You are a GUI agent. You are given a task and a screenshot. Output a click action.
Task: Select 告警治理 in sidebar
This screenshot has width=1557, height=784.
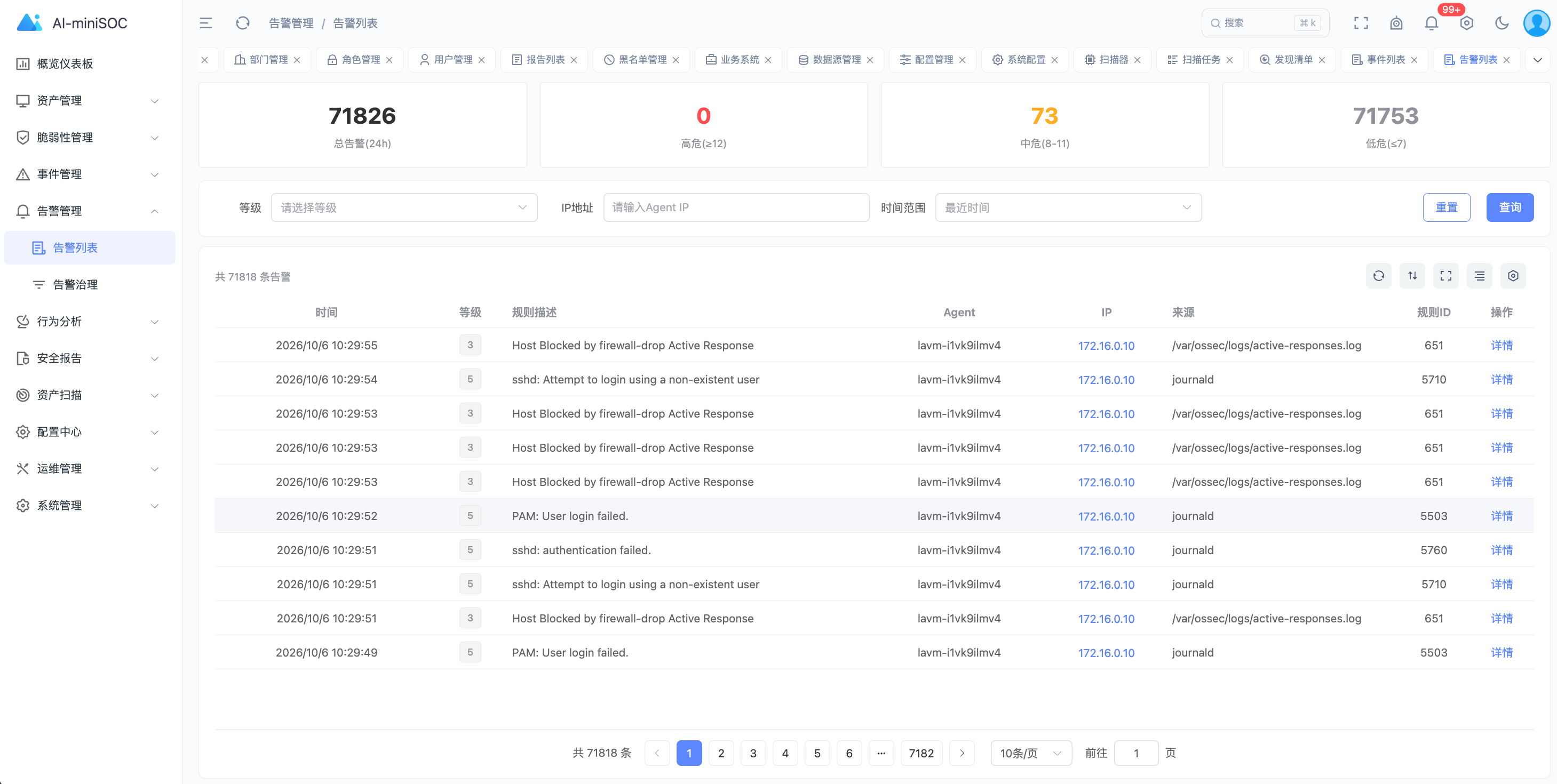click(x=90, y=284)
